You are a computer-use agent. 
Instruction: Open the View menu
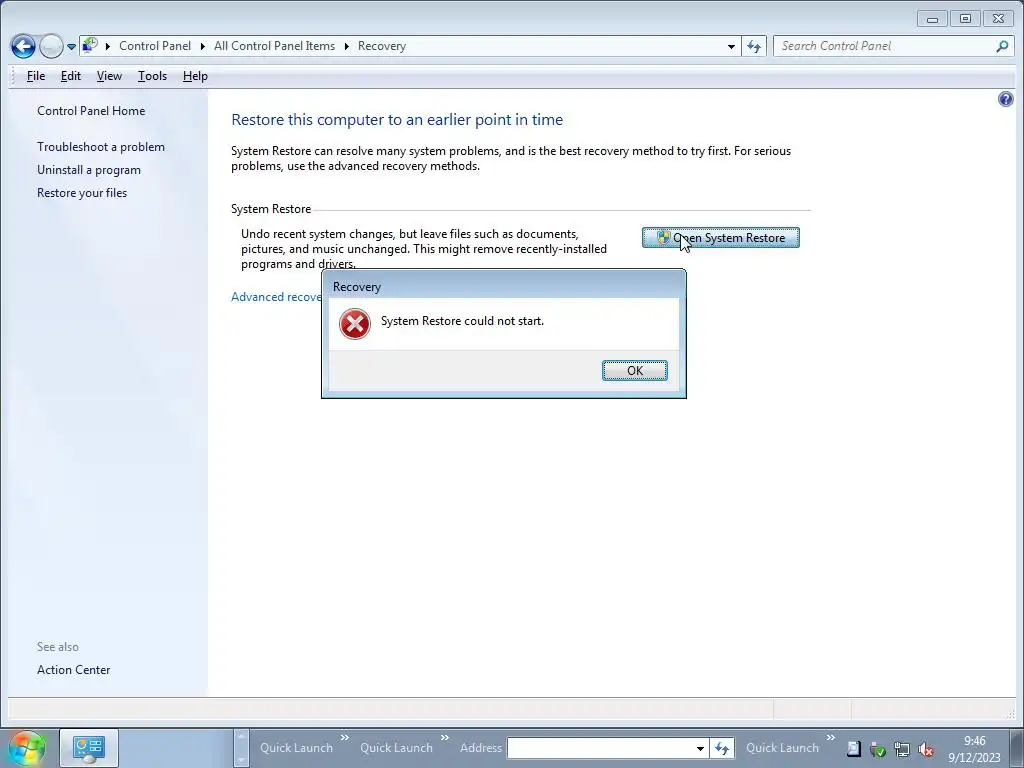[109, 76]
